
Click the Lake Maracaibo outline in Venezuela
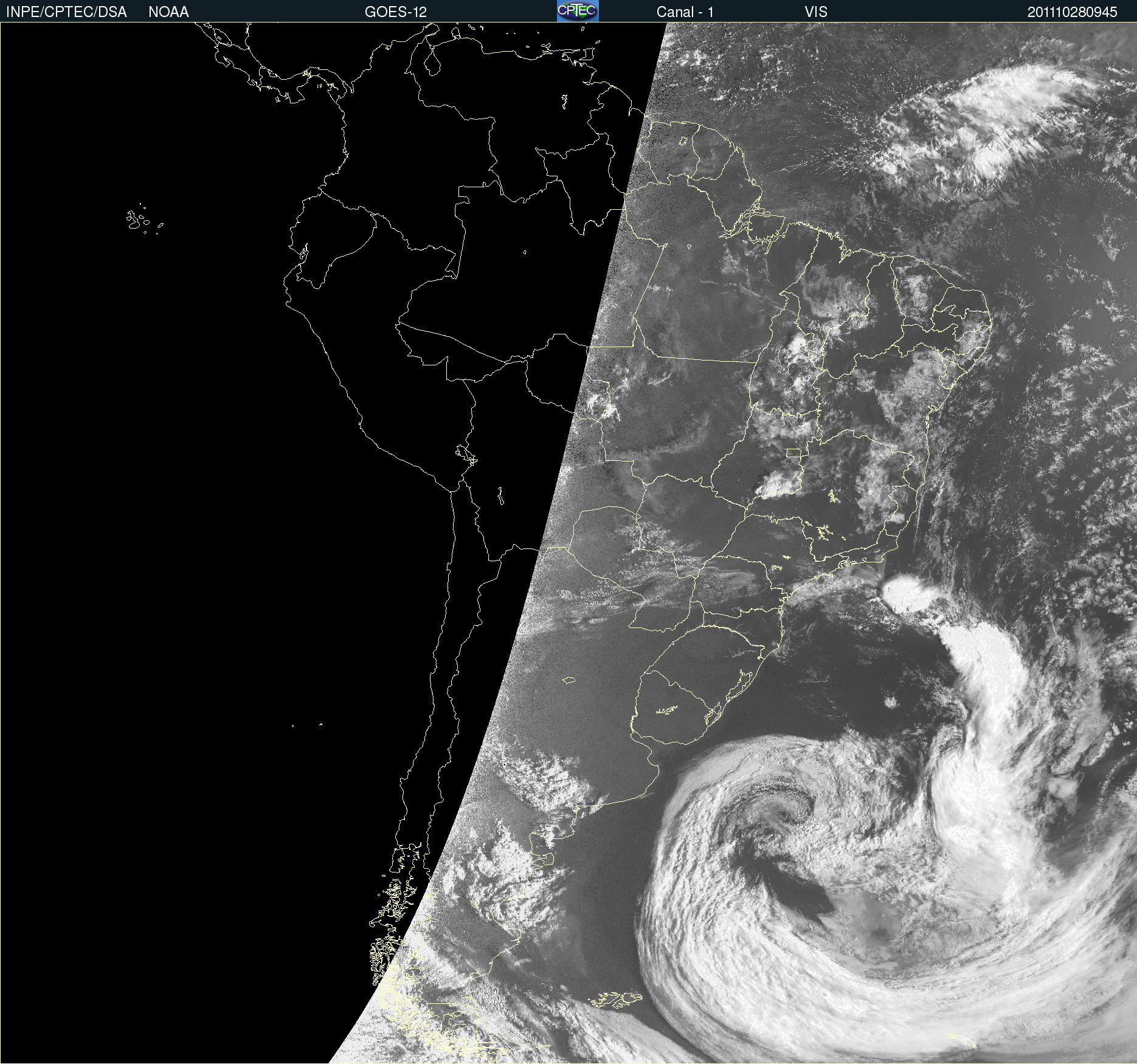pyautogui.click(x=432, y=60)
